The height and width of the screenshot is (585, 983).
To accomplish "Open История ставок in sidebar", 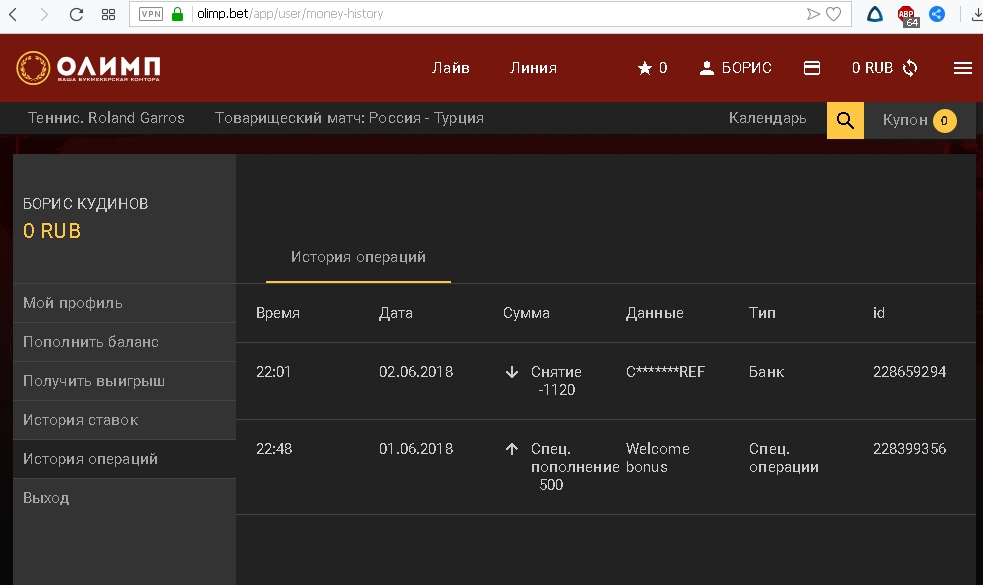I will tap(81, 420).
